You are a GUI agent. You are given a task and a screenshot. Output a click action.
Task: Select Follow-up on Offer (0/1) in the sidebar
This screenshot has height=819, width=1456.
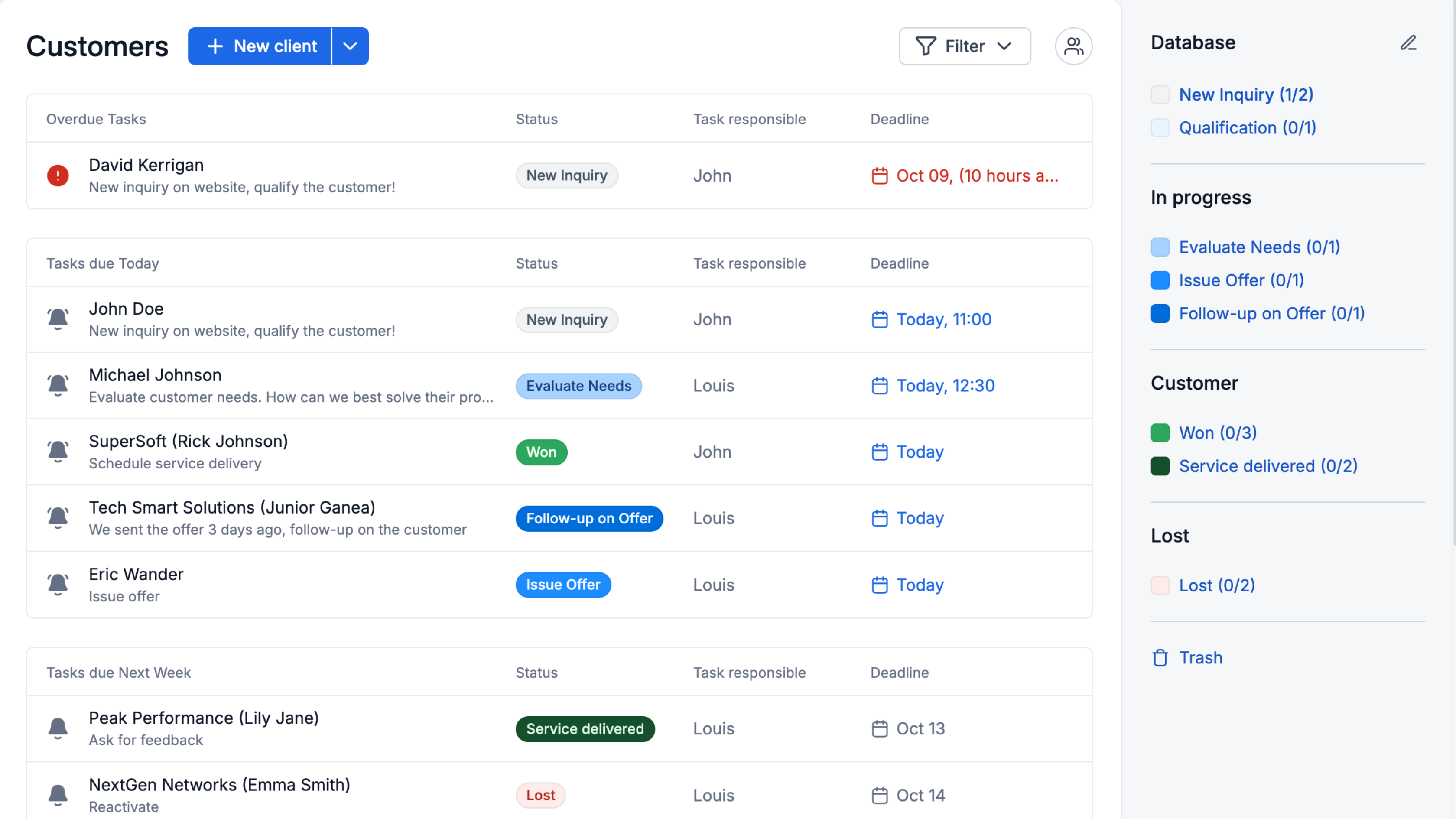(x=1272, y=313)
